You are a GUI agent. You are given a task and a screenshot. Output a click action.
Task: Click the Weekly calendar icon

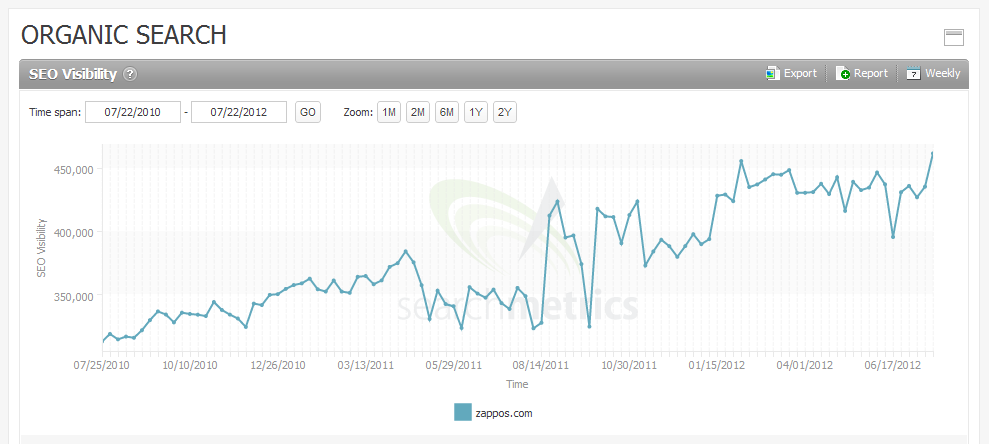[x=913, y=73]
